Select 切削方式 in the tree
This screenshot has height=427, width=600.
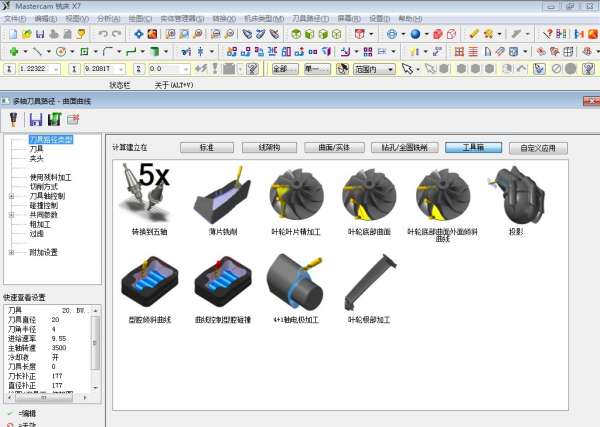(x=44, y=187)
